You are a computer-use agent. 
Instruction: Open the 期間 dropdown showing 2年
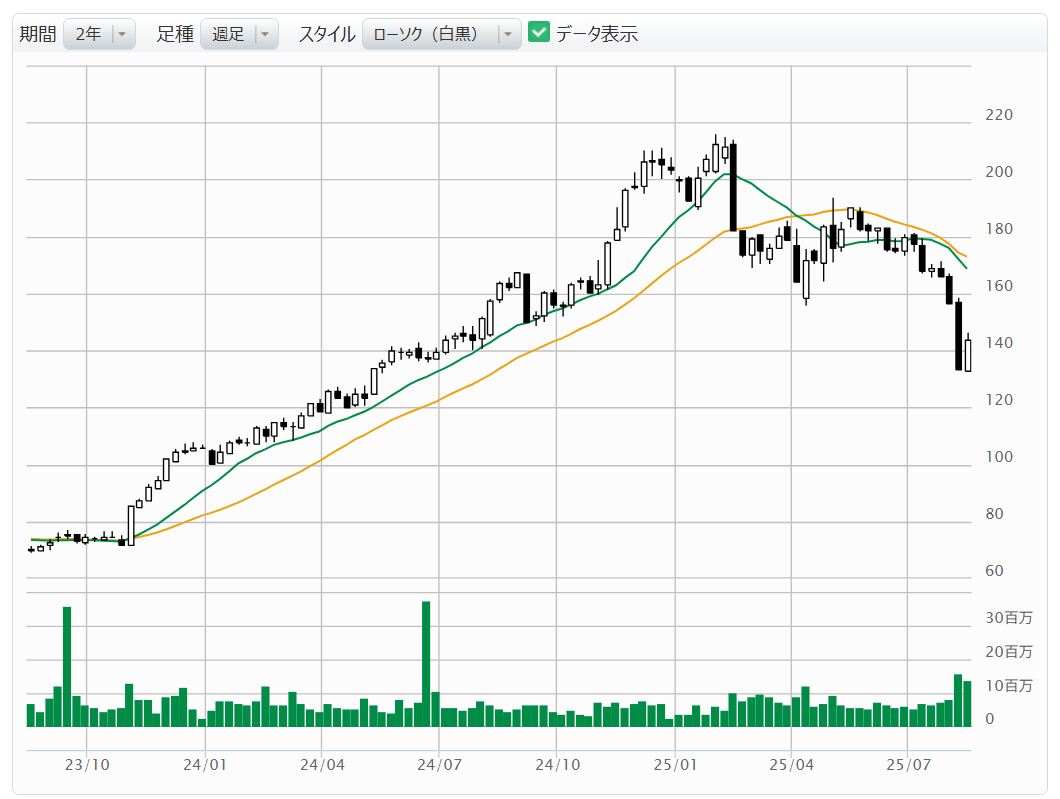pos(89,34)
